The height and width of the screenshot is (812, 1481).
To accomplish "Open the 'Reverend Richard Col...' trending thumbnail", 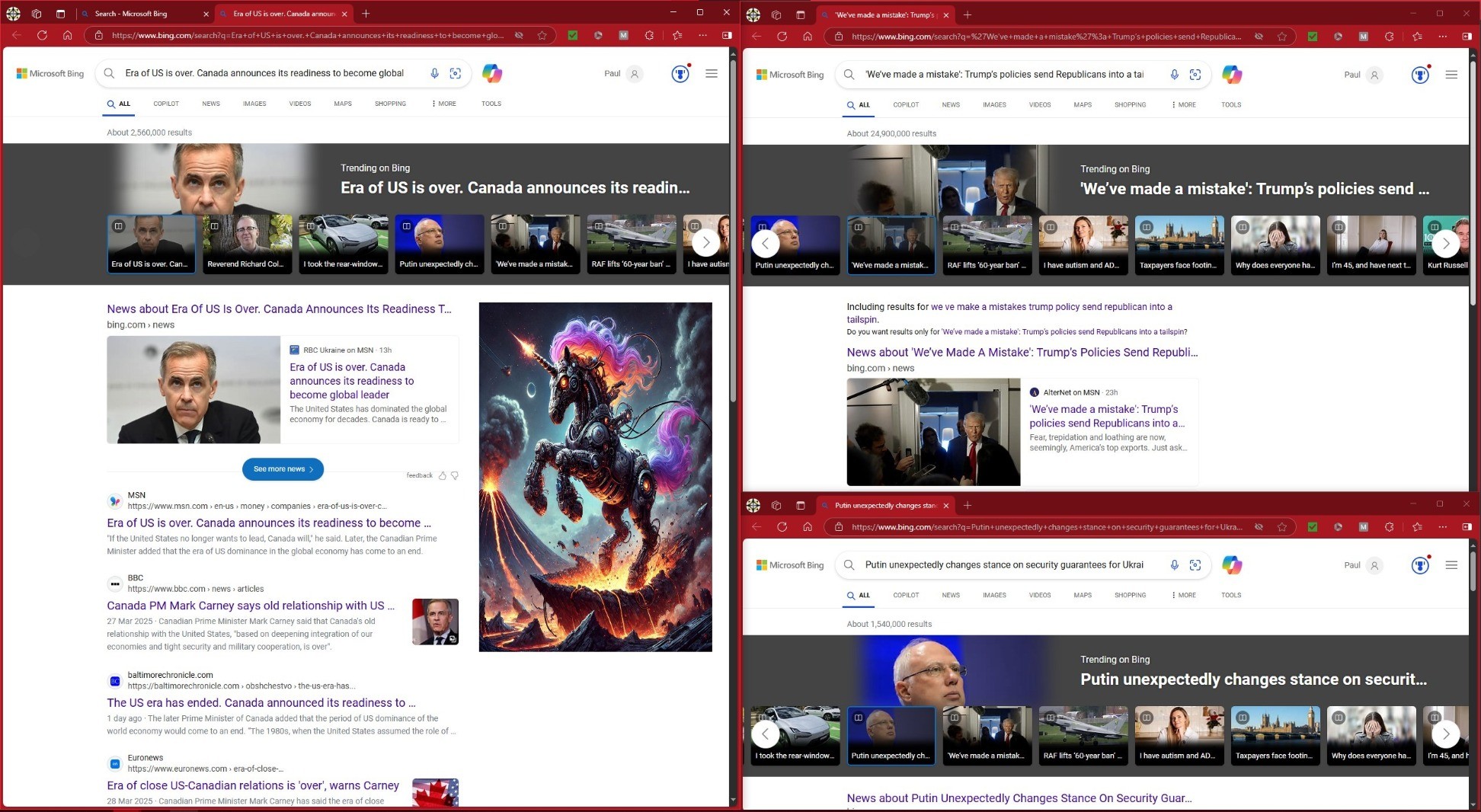I will (x=247, y=244).
